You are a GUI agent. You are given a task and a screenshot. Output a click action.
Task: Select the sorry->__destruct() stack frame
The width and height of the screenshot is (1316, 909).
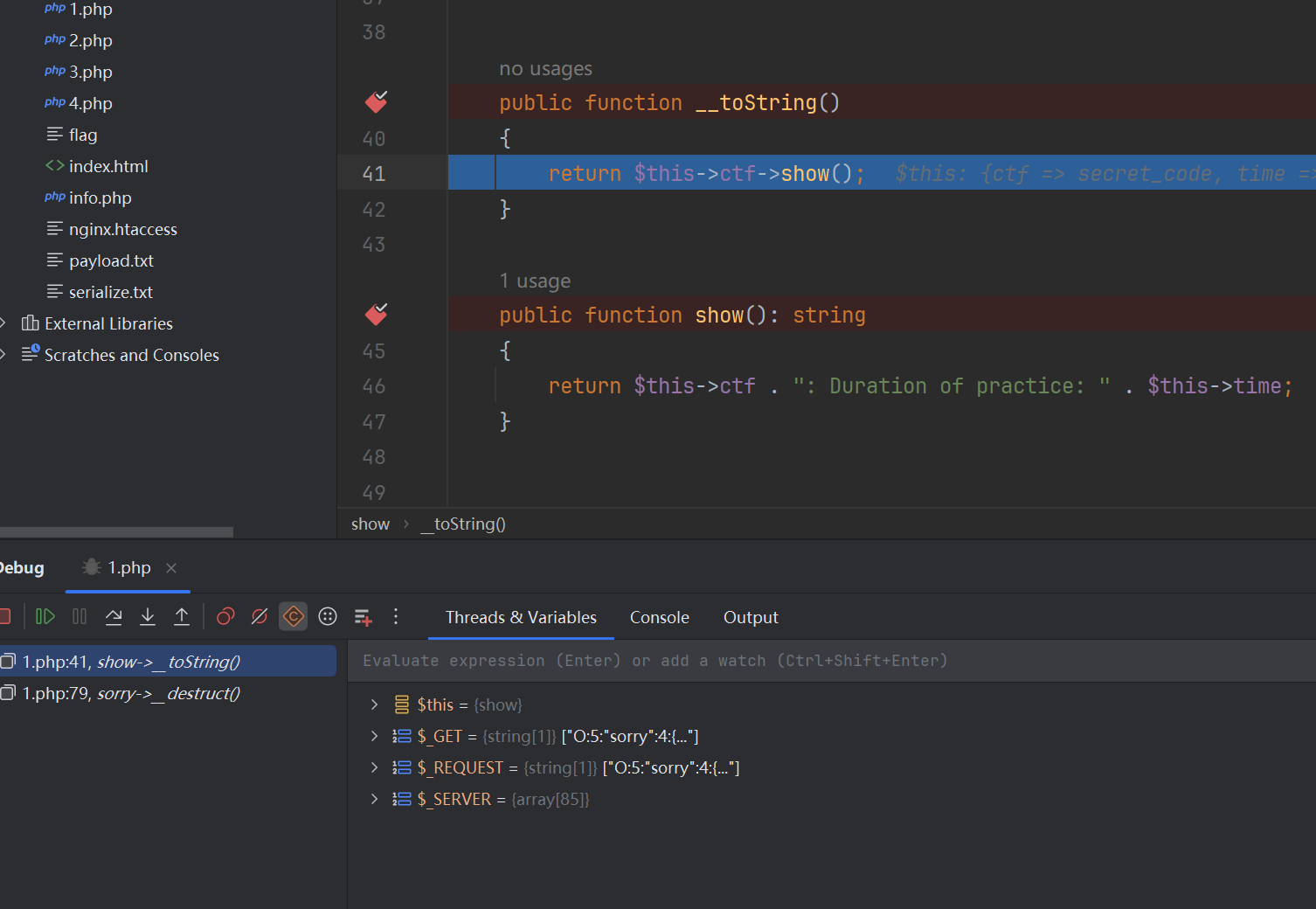(x=131, y=693)
